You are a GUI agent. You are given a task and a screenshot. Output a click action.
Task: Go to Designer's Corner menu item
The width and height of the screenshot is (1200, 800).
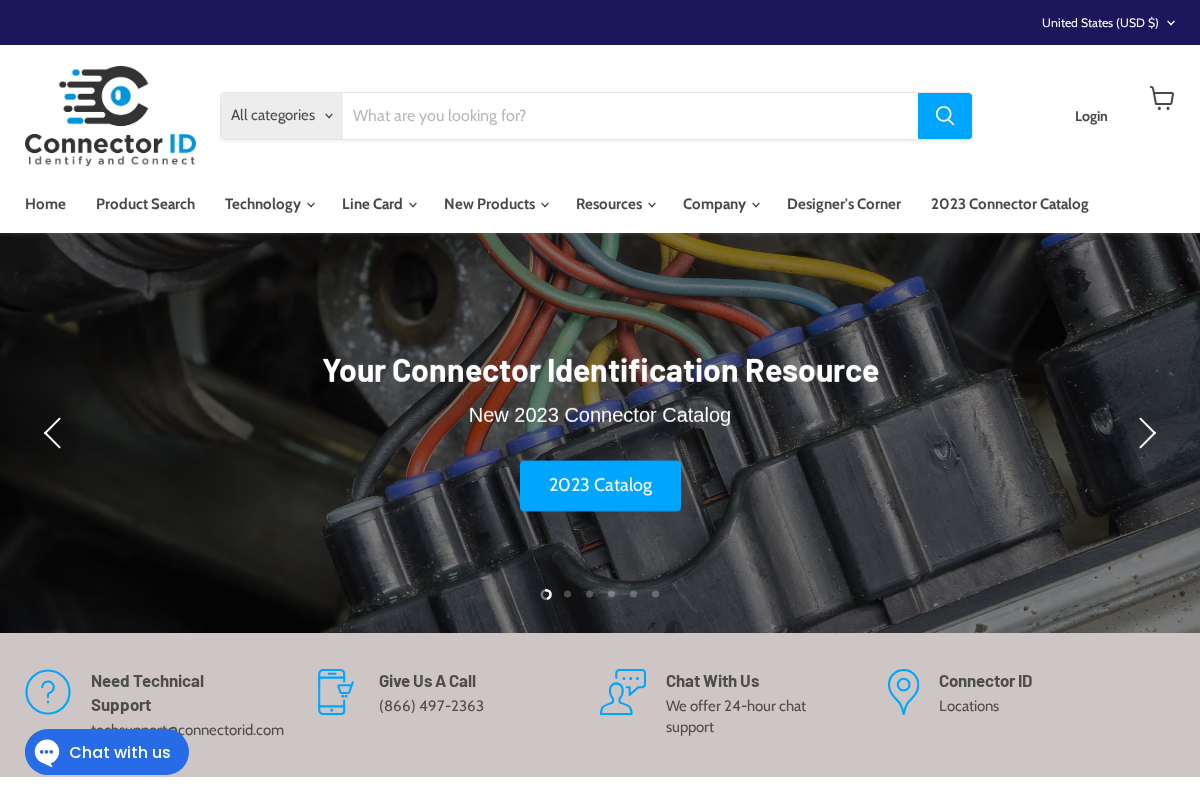pyautogui.click(x=843, y=204)
